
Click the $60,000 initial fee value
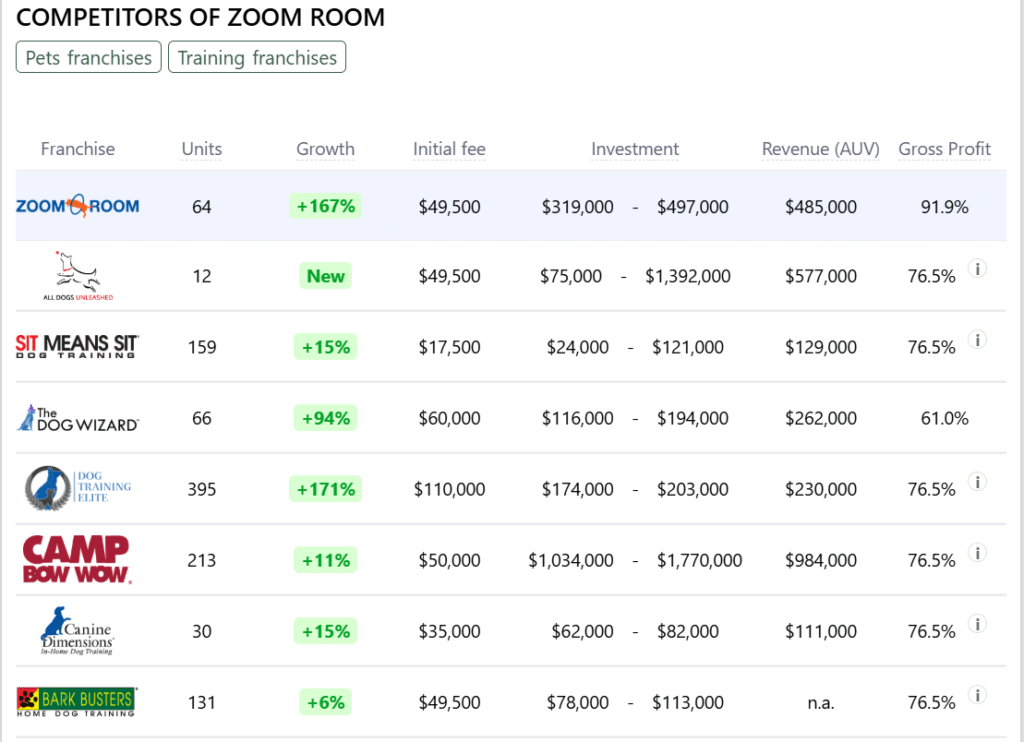449,418
